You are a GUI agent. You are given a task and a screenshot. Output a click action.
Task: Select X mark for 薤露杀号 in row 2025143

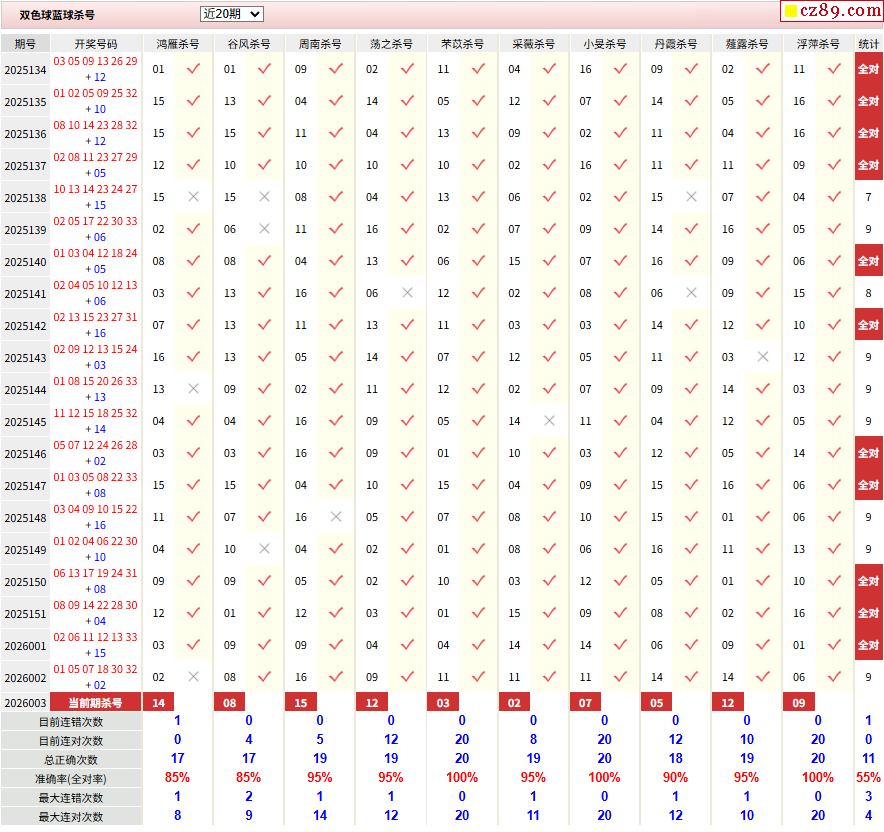[x=763, y=357]
